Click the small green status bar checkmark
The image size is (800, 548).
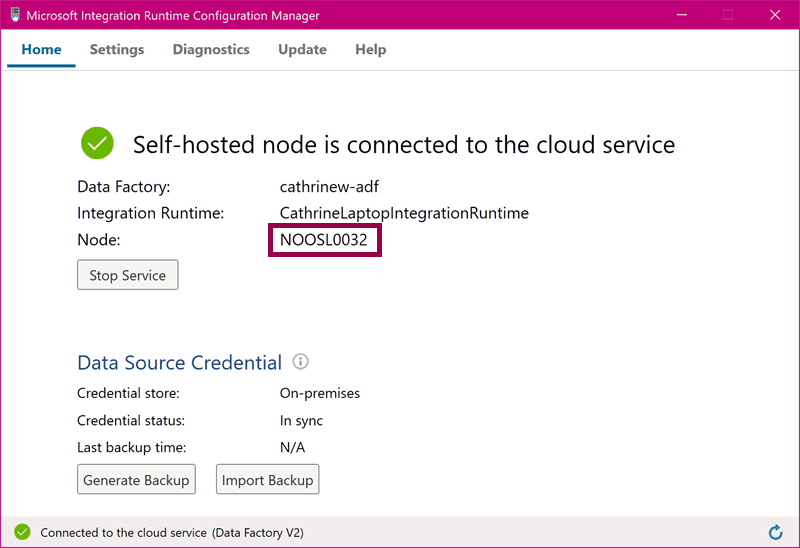22,533
